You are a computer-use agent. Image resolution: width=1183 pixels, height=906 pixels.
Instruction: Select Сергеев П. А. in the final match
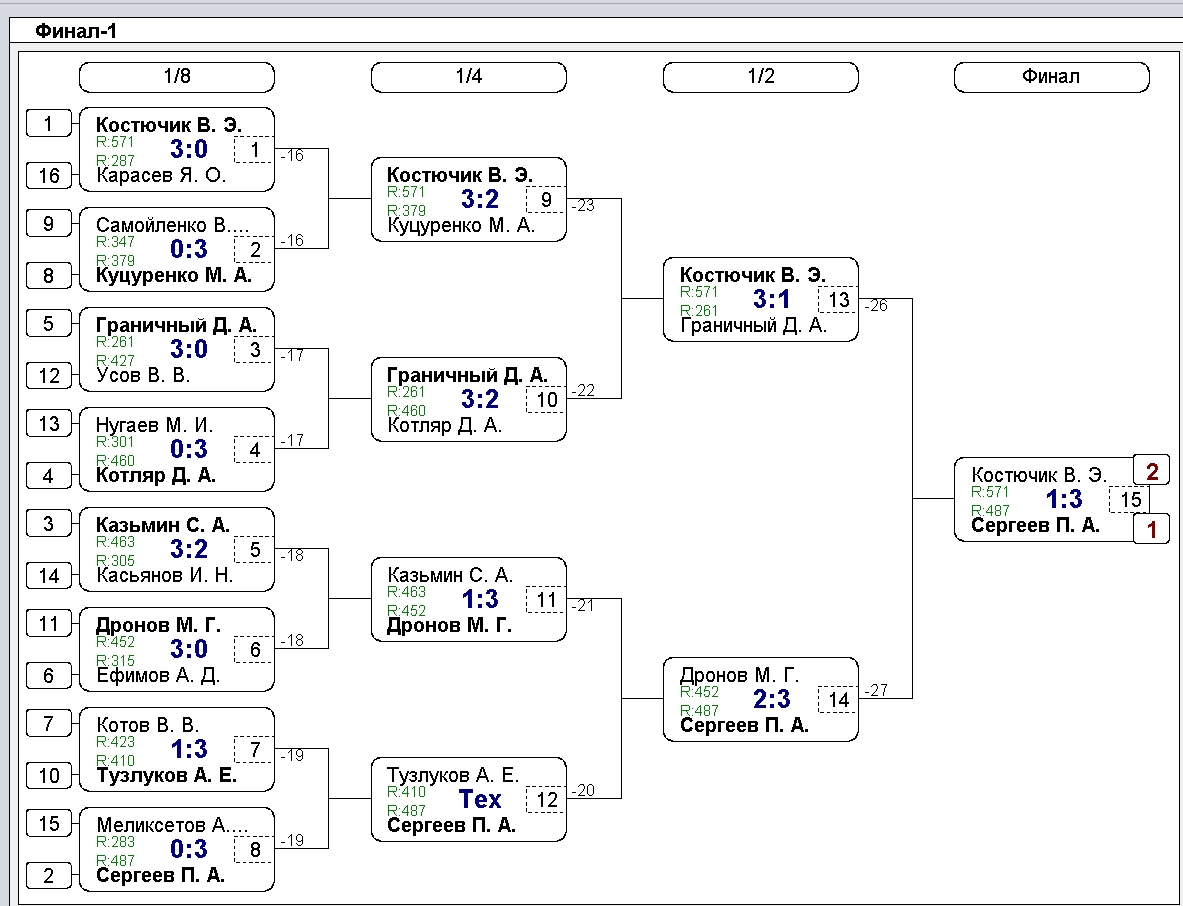pos(1035,525)
